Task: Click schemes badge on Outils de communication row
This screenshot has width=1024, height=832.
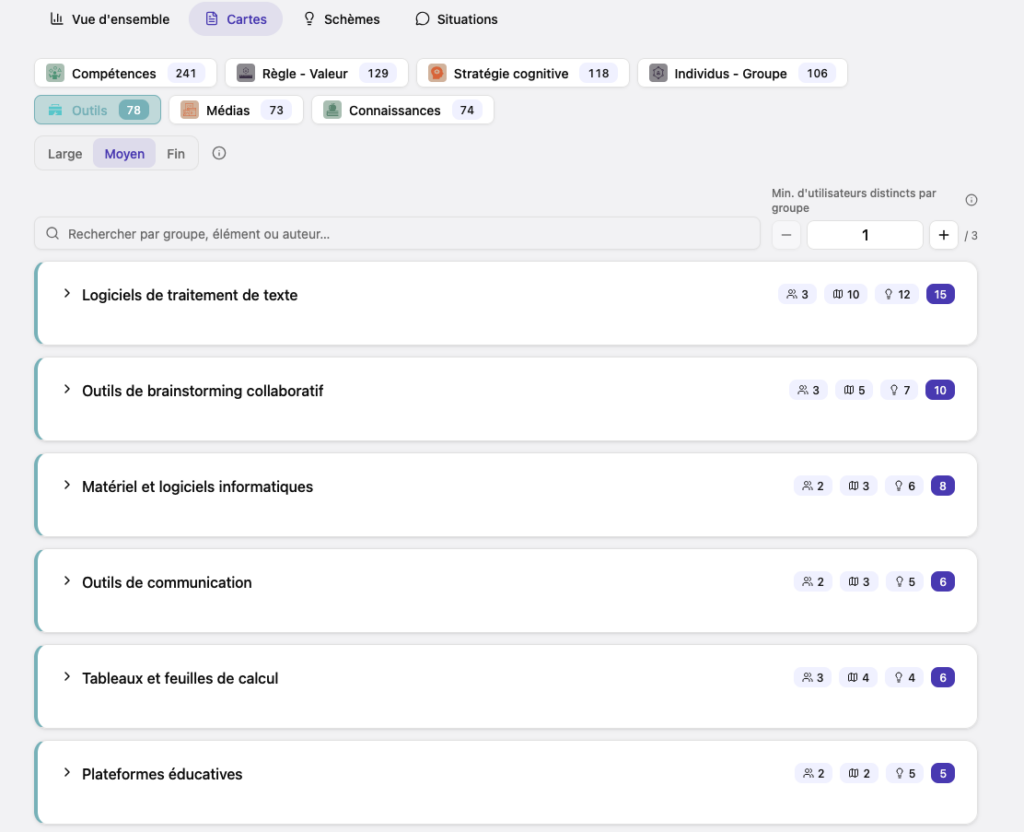Action: click(x=904, y=582)
